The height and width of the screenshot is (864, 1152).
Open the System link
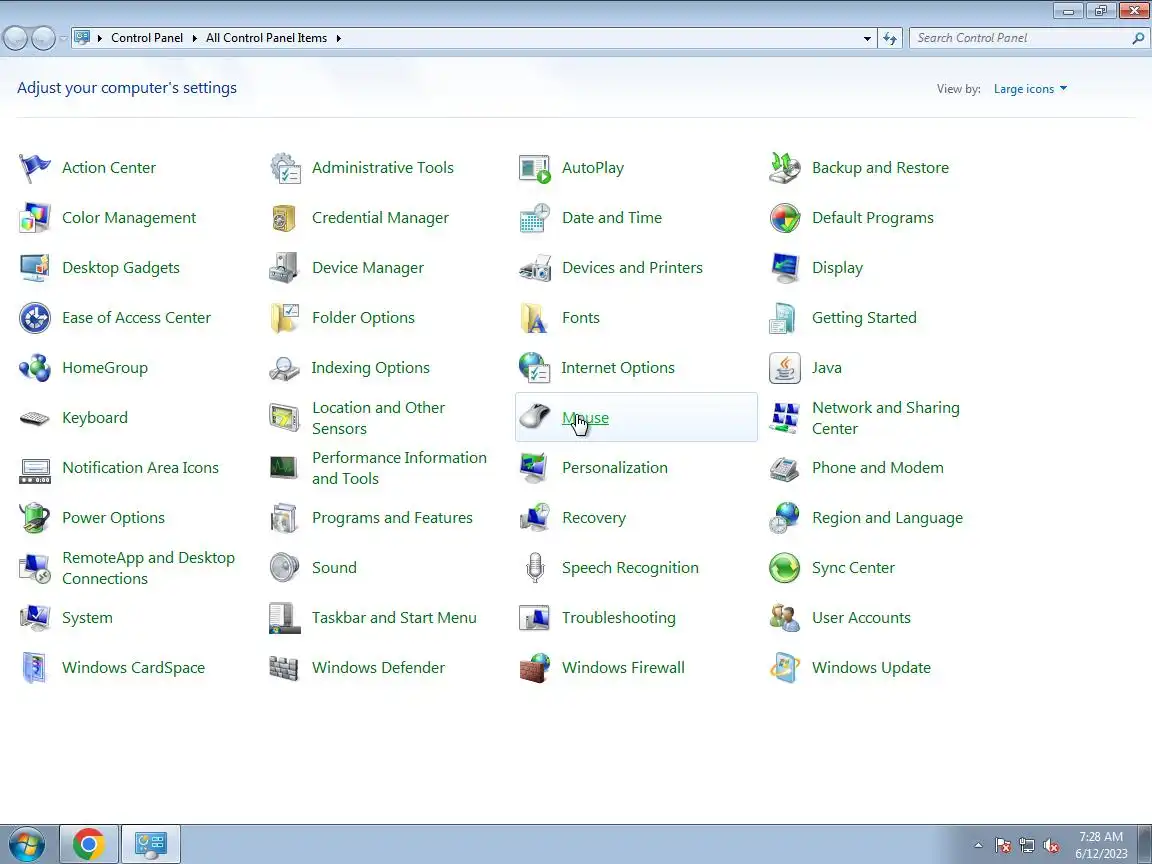point(87,618)
